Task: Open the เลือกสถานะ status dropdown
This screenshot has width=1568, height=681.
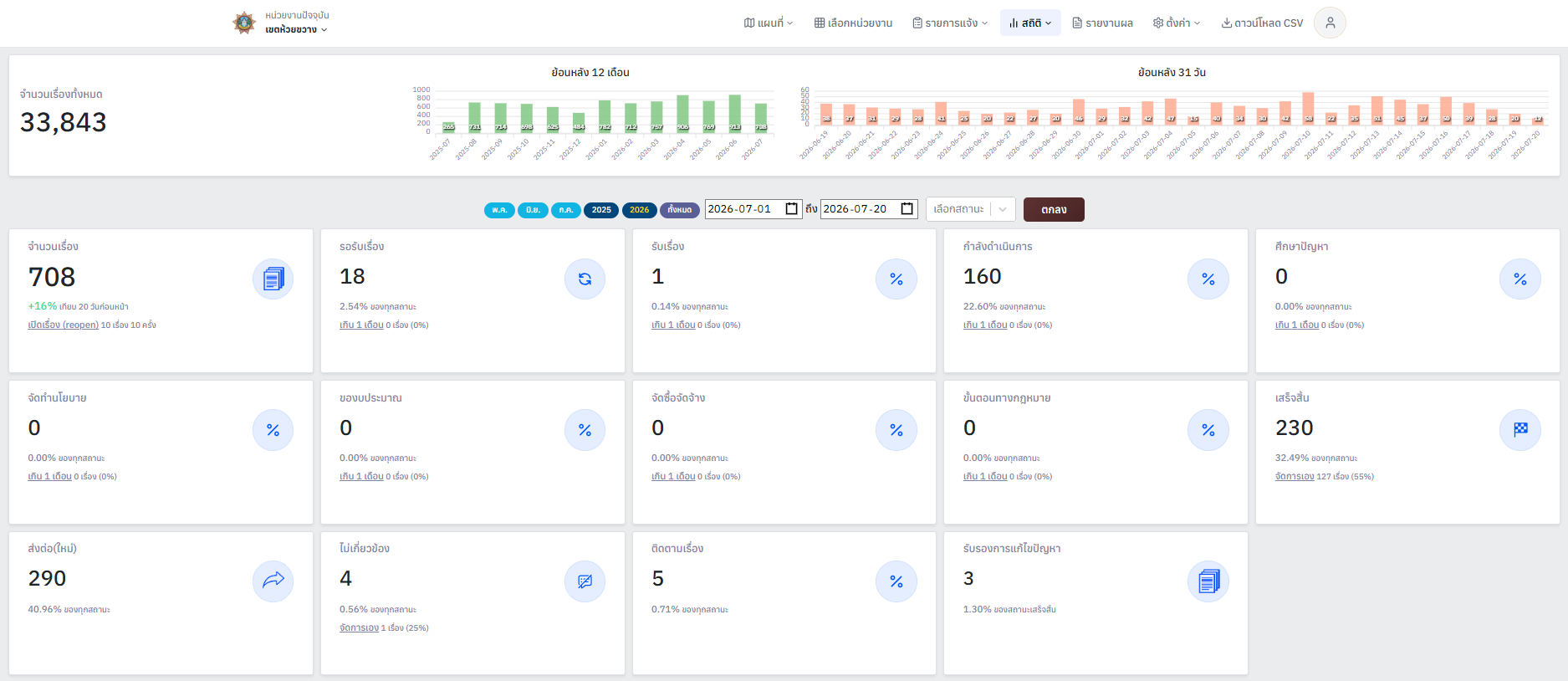Action: coord(971,209)
